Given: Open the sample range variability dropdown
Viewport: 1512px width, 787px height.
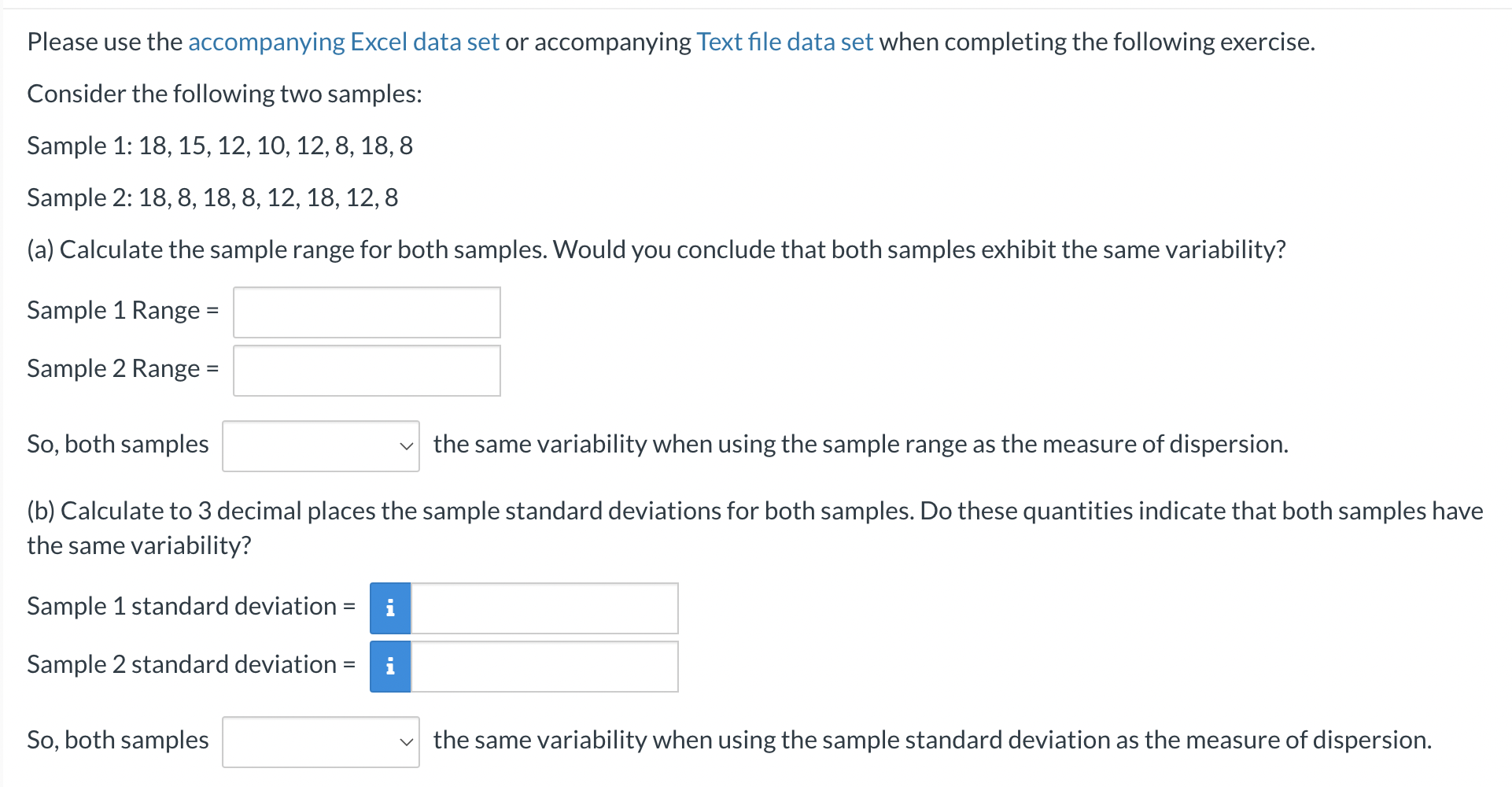Looking at the screenshot, I should pyautogui.click(x=321, y=446).
